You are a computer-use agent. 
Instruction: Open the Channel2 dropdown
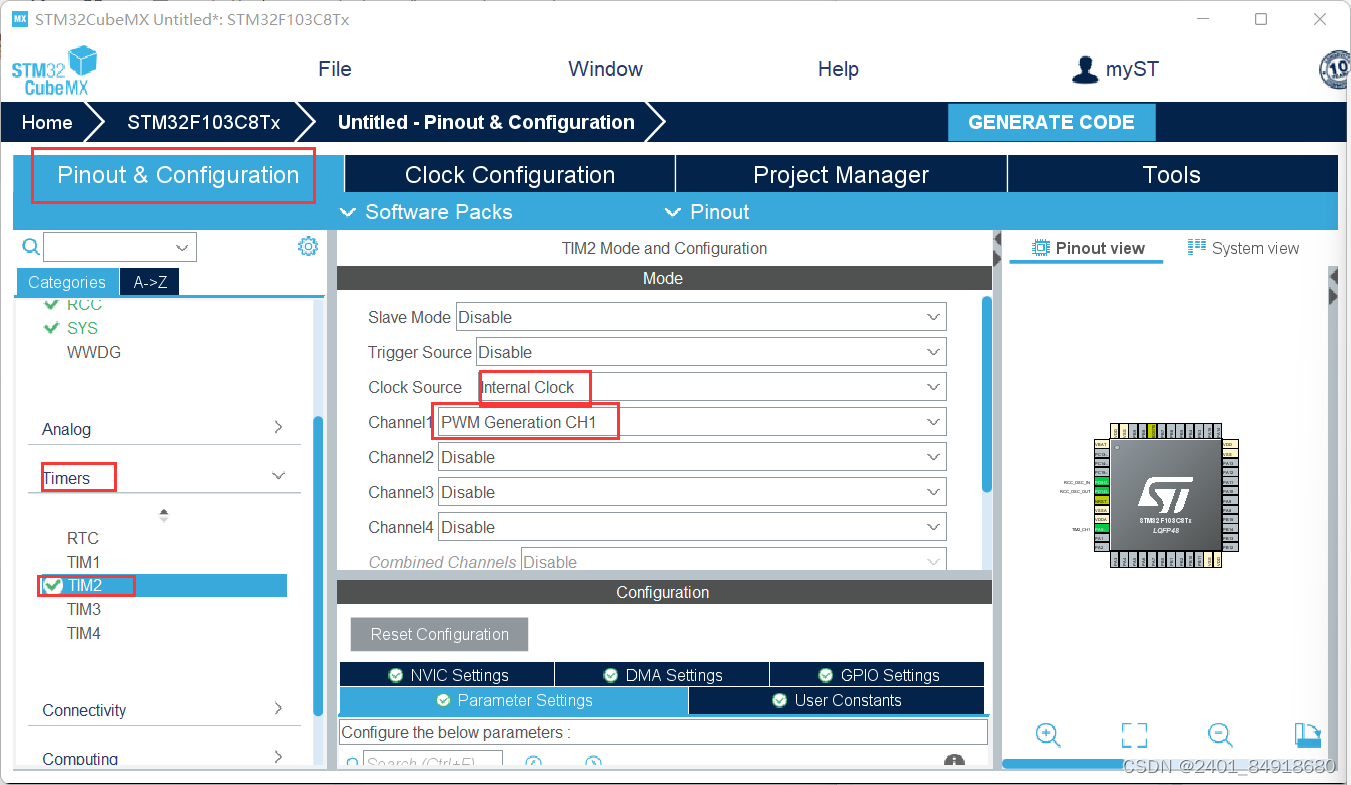(692, 457)
